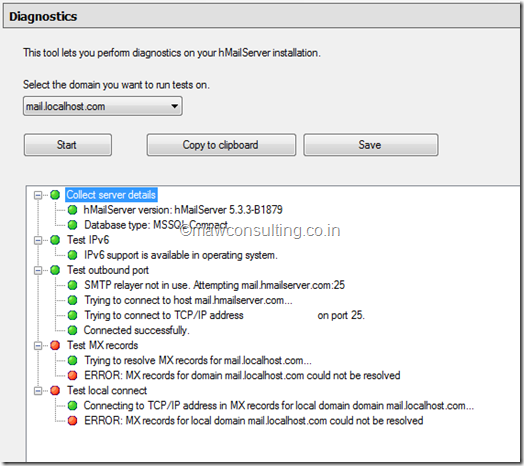Screen dimensions: 524x466
Task: Click green icon beside Trying to resolve MX records
Action: (72, 360)
